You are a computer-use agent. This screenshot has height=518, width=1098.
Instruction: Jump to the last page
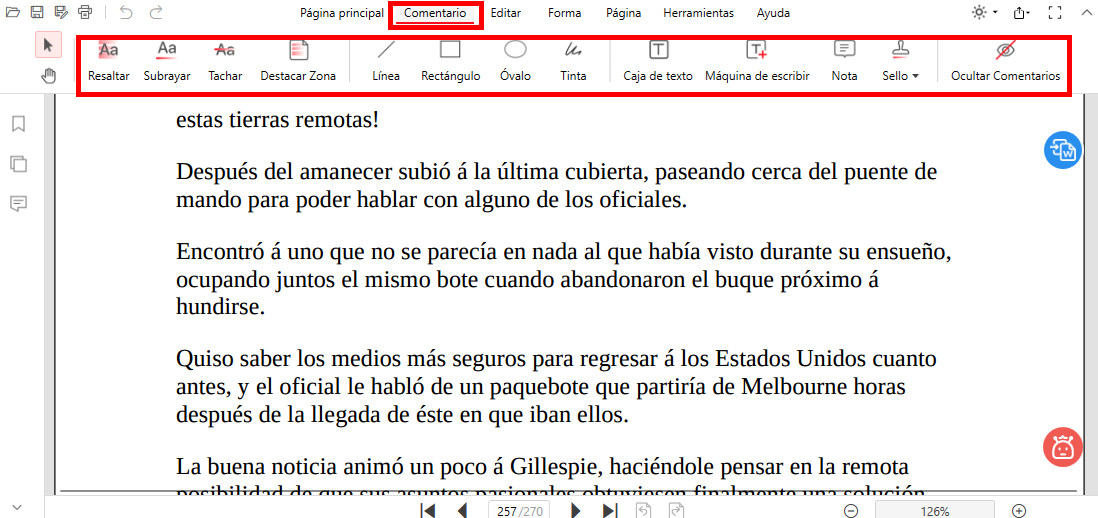click(x=611, y=511)
